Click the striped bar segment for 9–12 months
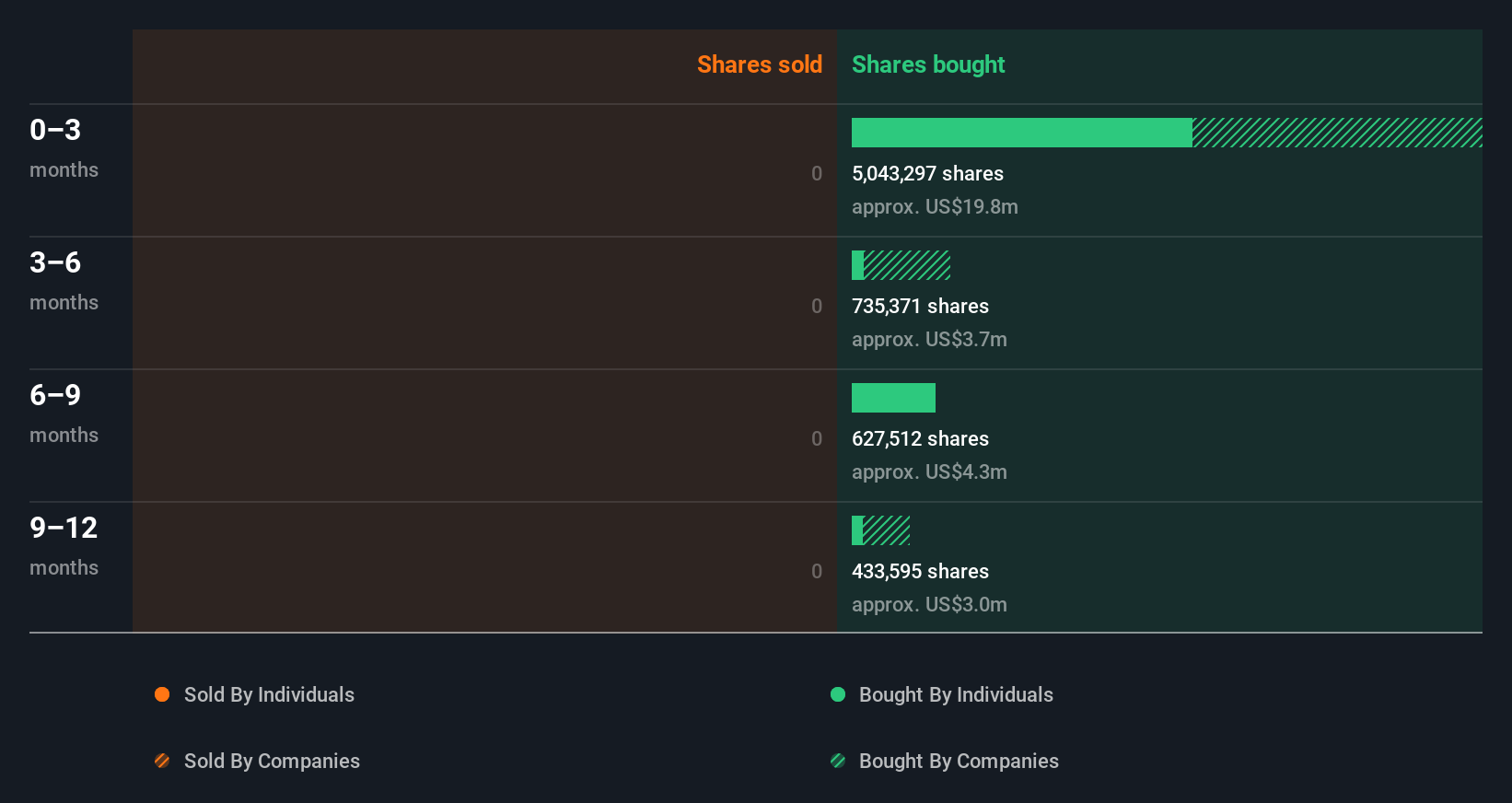 point(887,530)
